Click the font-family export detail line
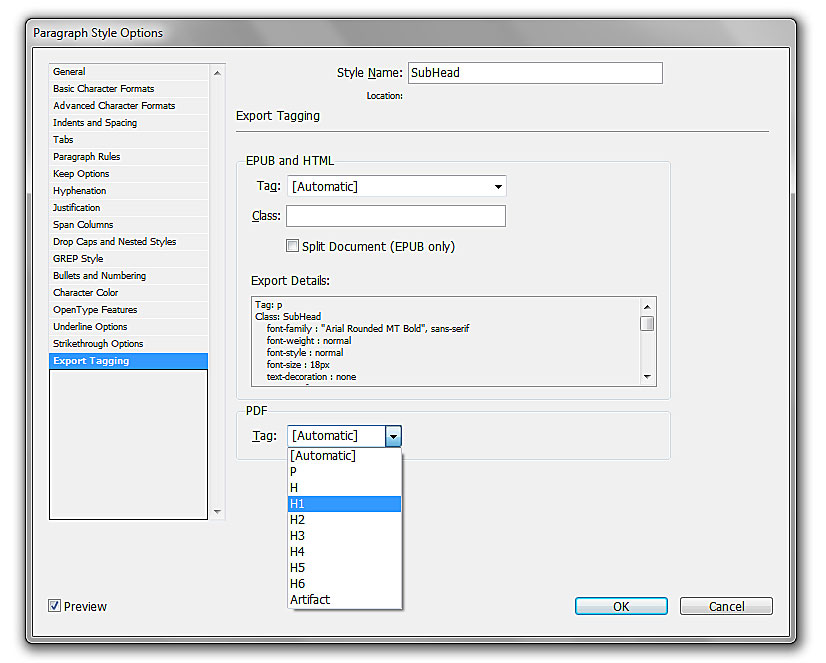The width and height of the screenshot is (826, 663). click(368, 329)
